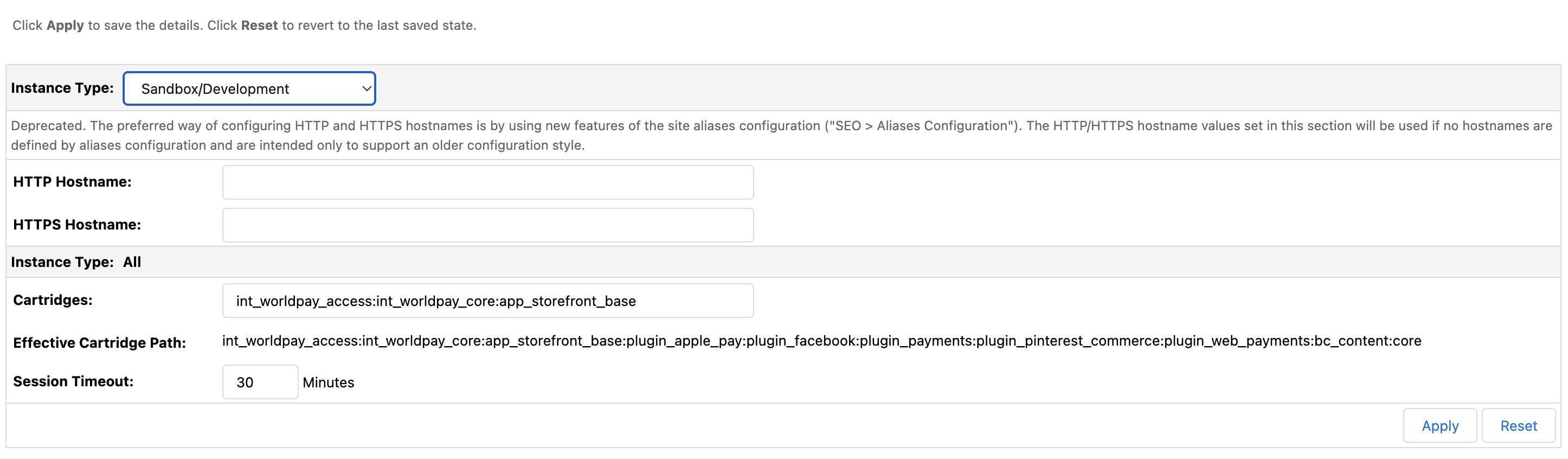Image resolution: width=1568 pixels, height=459 pixels.
Task: Click the bold 'Apply' word in instructions
Action: tap(65, 25)
